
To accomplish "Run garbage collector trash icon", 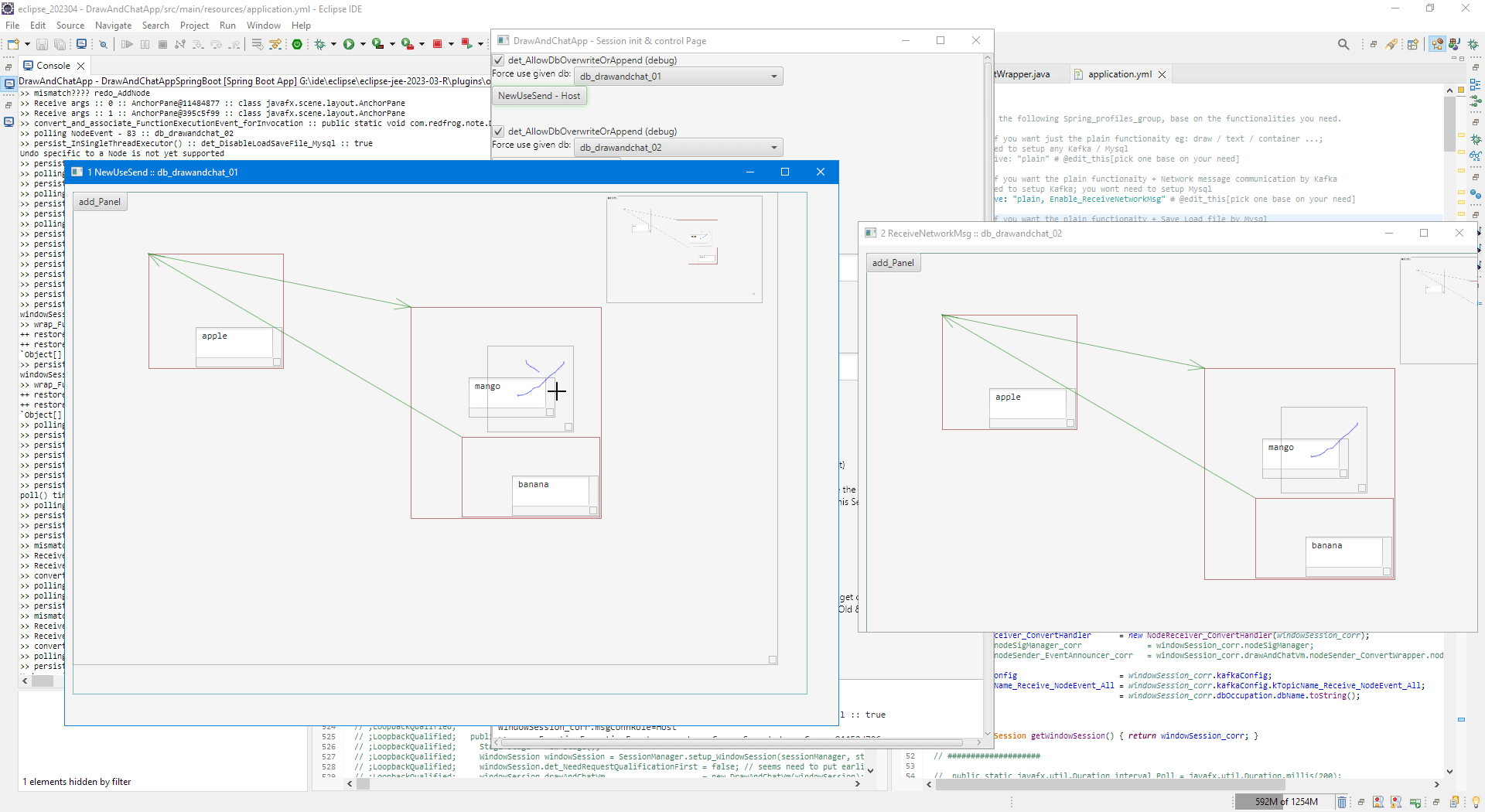I will [1342, 802].
